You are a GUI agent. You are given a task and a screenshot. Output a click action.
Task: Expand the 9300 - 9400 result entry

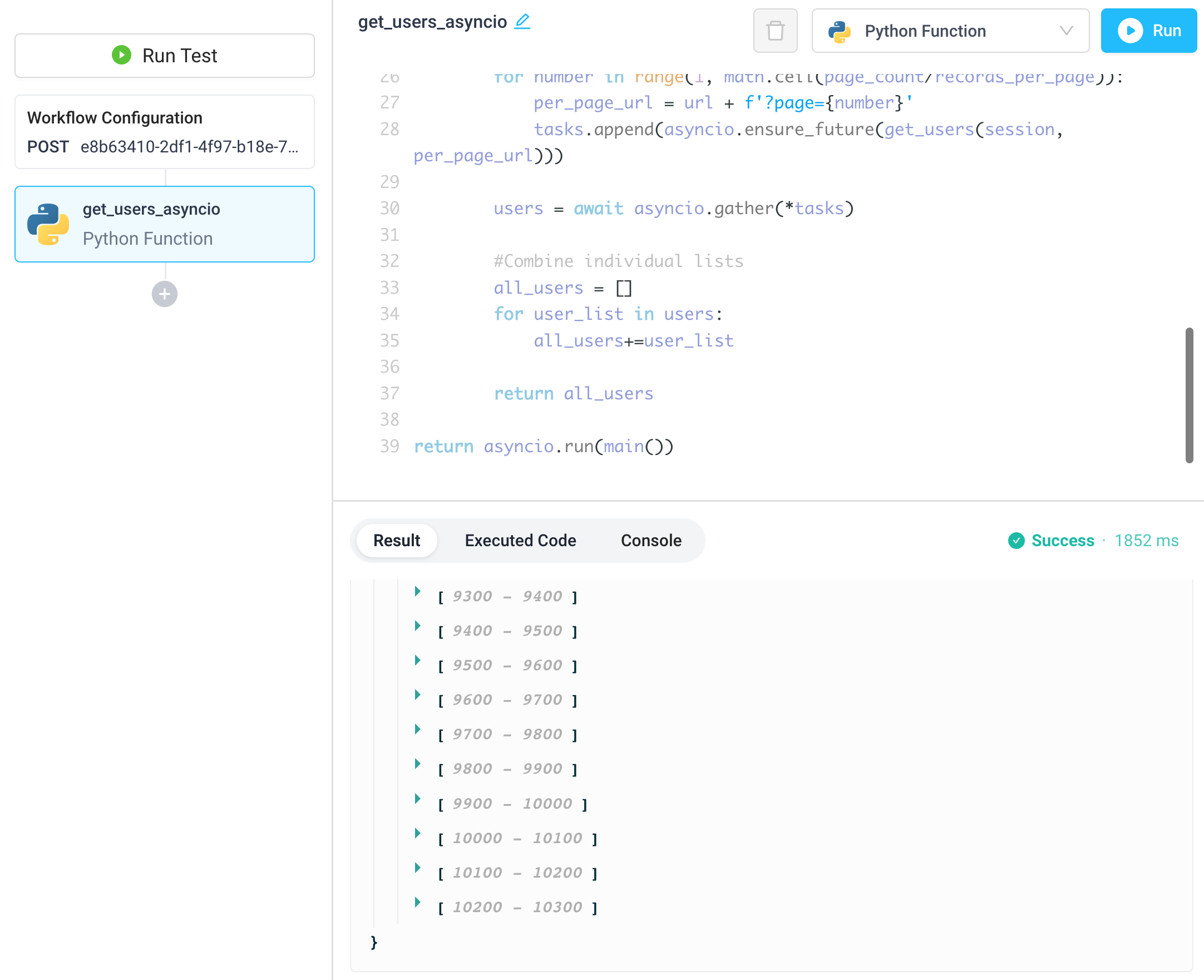click(x=418, y=592)
